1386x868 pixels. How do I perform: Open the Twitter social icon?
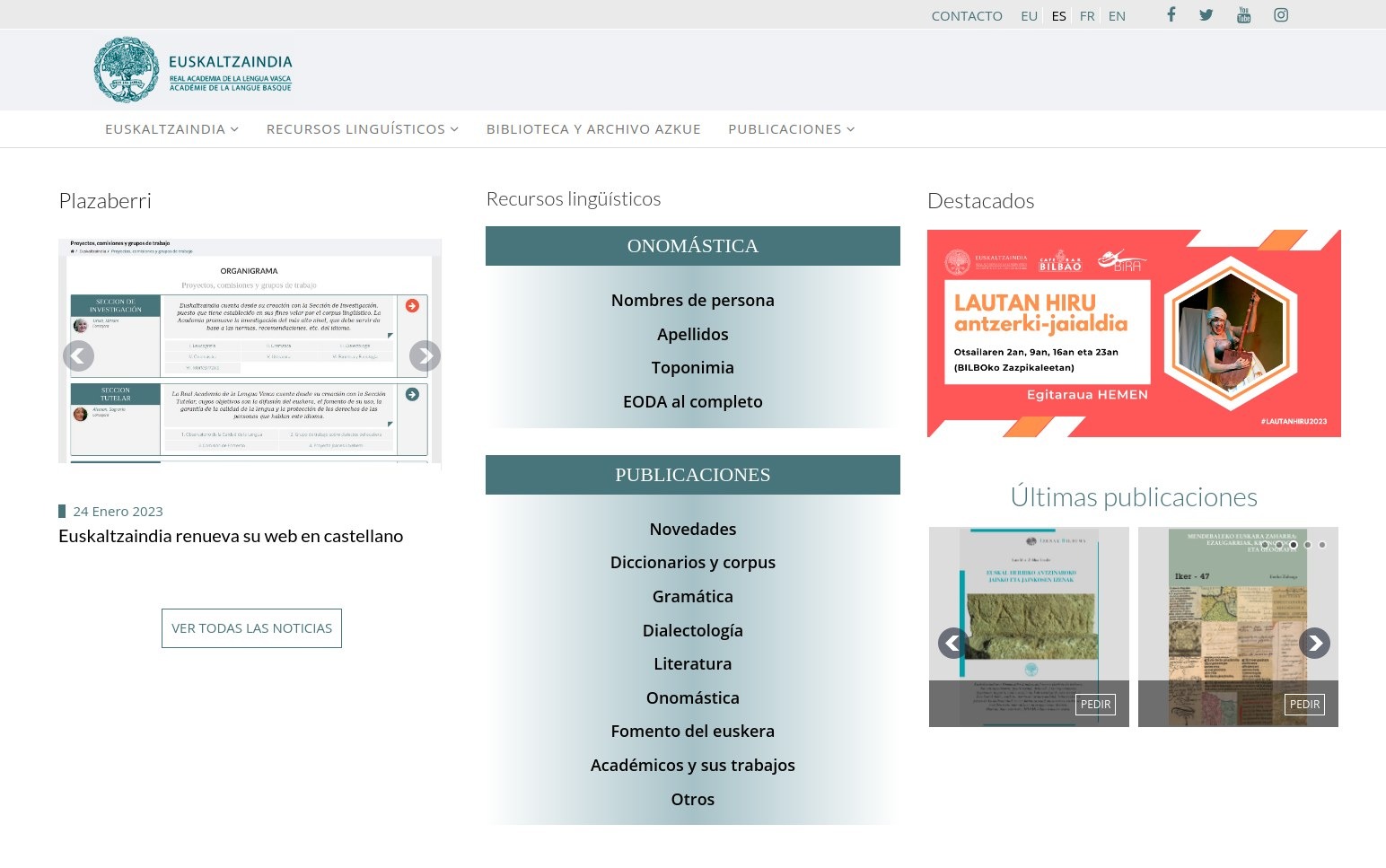point(1206,14)
